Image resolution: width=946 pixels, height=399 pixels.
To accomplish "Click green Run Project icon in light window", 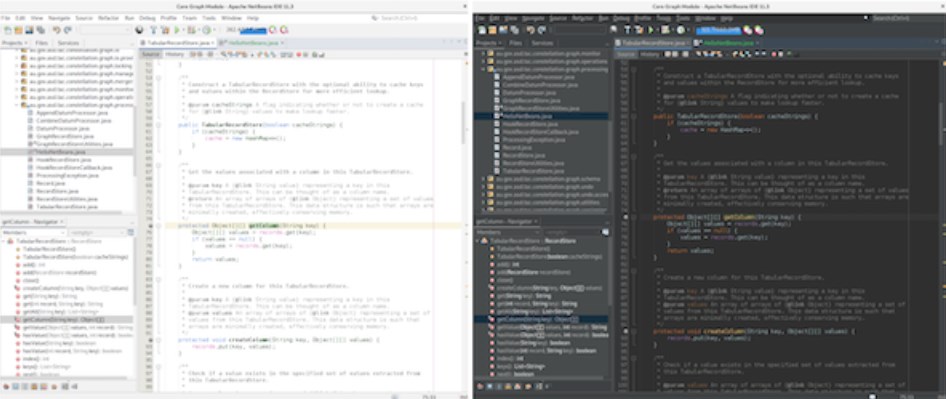I will coord(177,30).
